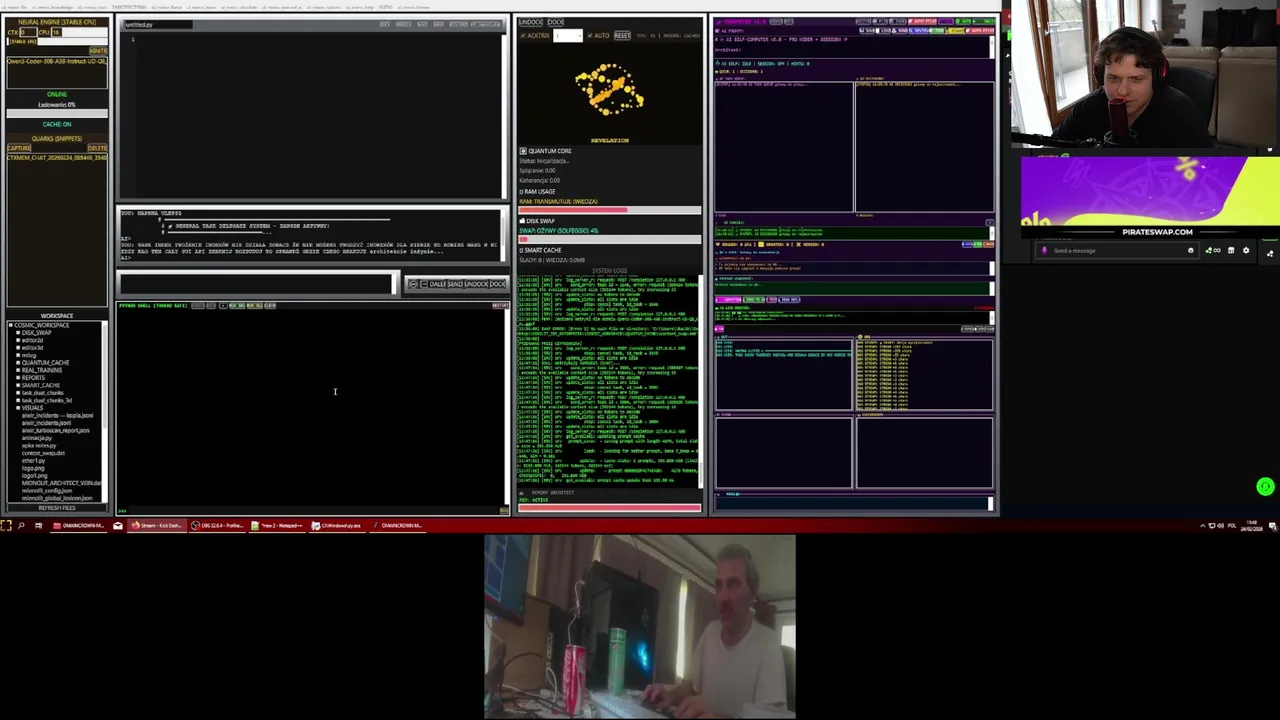Open the Task View taskbar icon
Viewport: 1280px width, 720px height.
tap(38, 525)
